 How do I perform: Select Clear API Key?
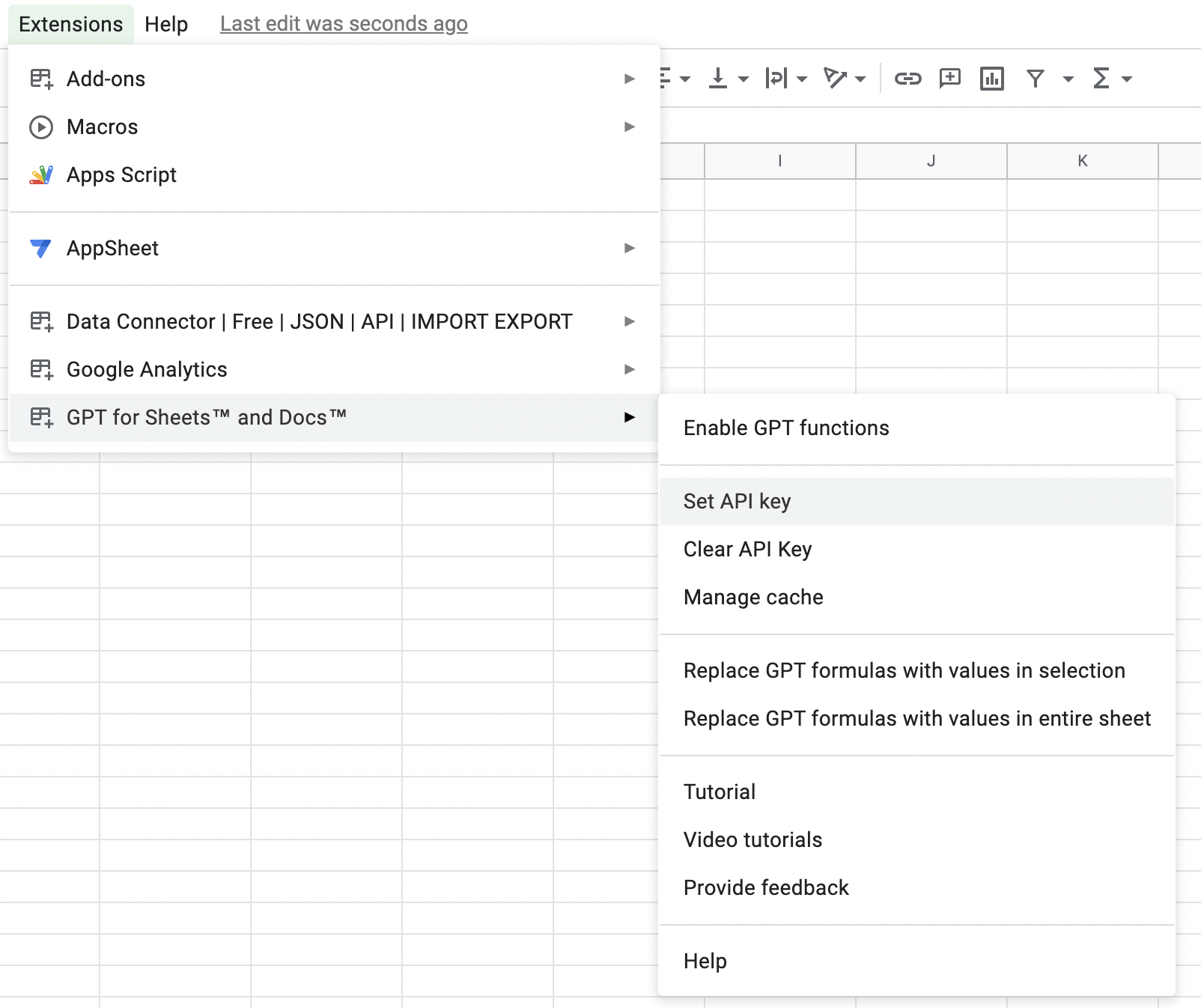(x=916, y=549)
